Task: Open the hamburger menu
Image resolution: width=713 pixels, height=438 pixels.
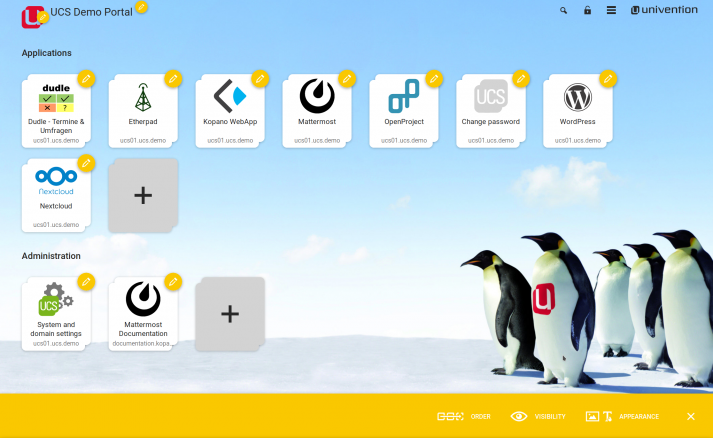Action: 611,10
